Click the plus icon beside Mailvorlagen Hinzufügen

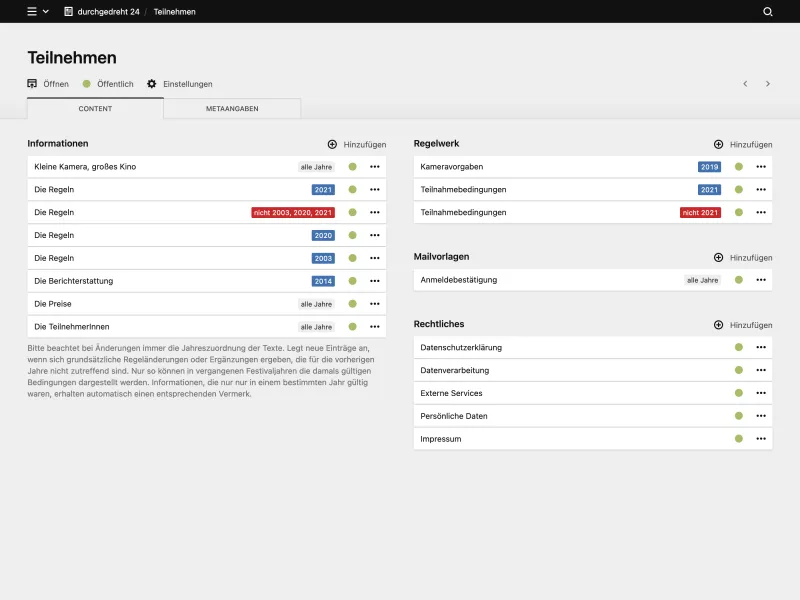tap(718, 257)
